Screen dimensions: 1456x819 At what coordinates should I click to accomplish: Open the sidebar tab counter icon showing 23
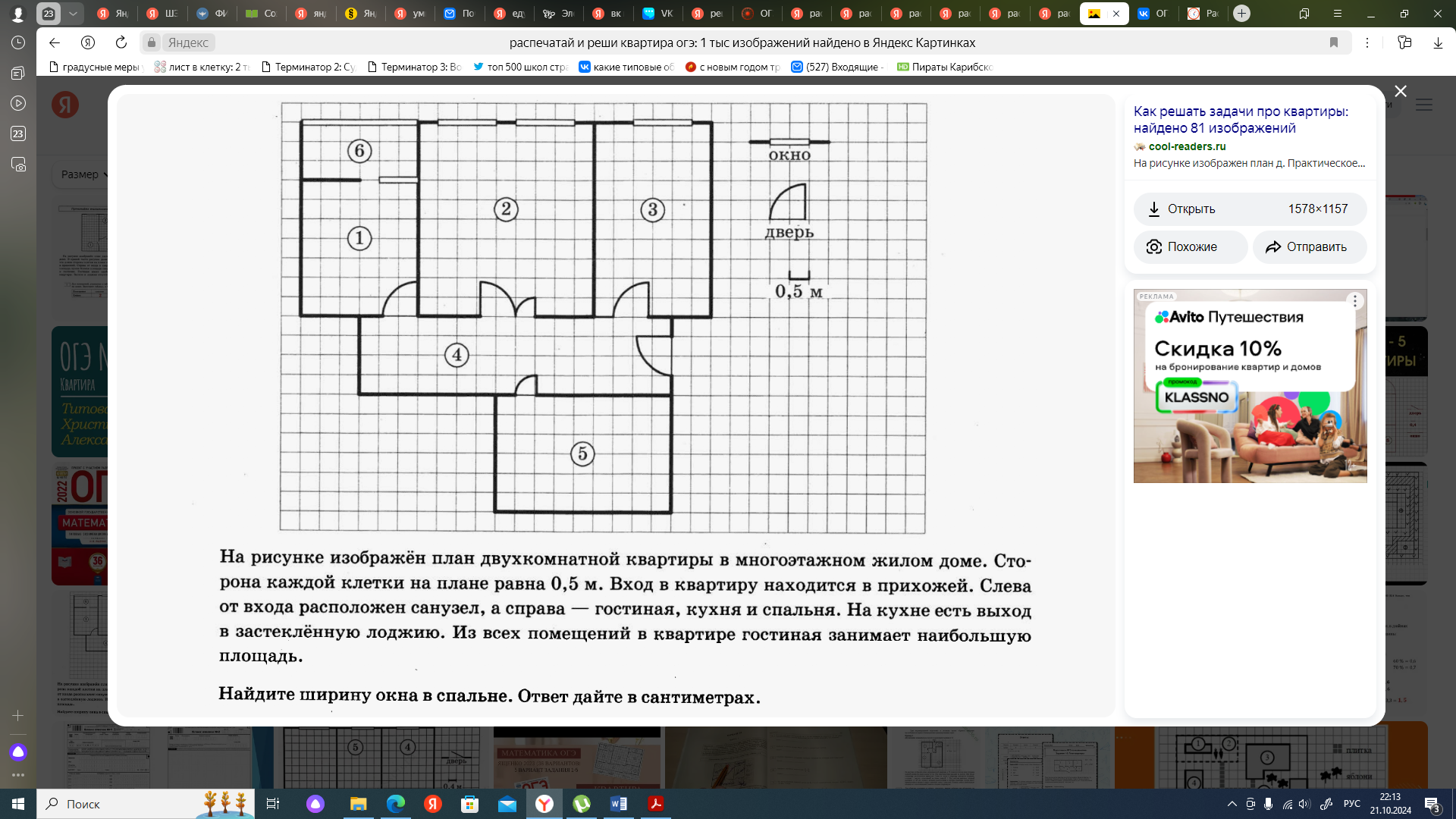pyautogui.click(x=18, y=133)
